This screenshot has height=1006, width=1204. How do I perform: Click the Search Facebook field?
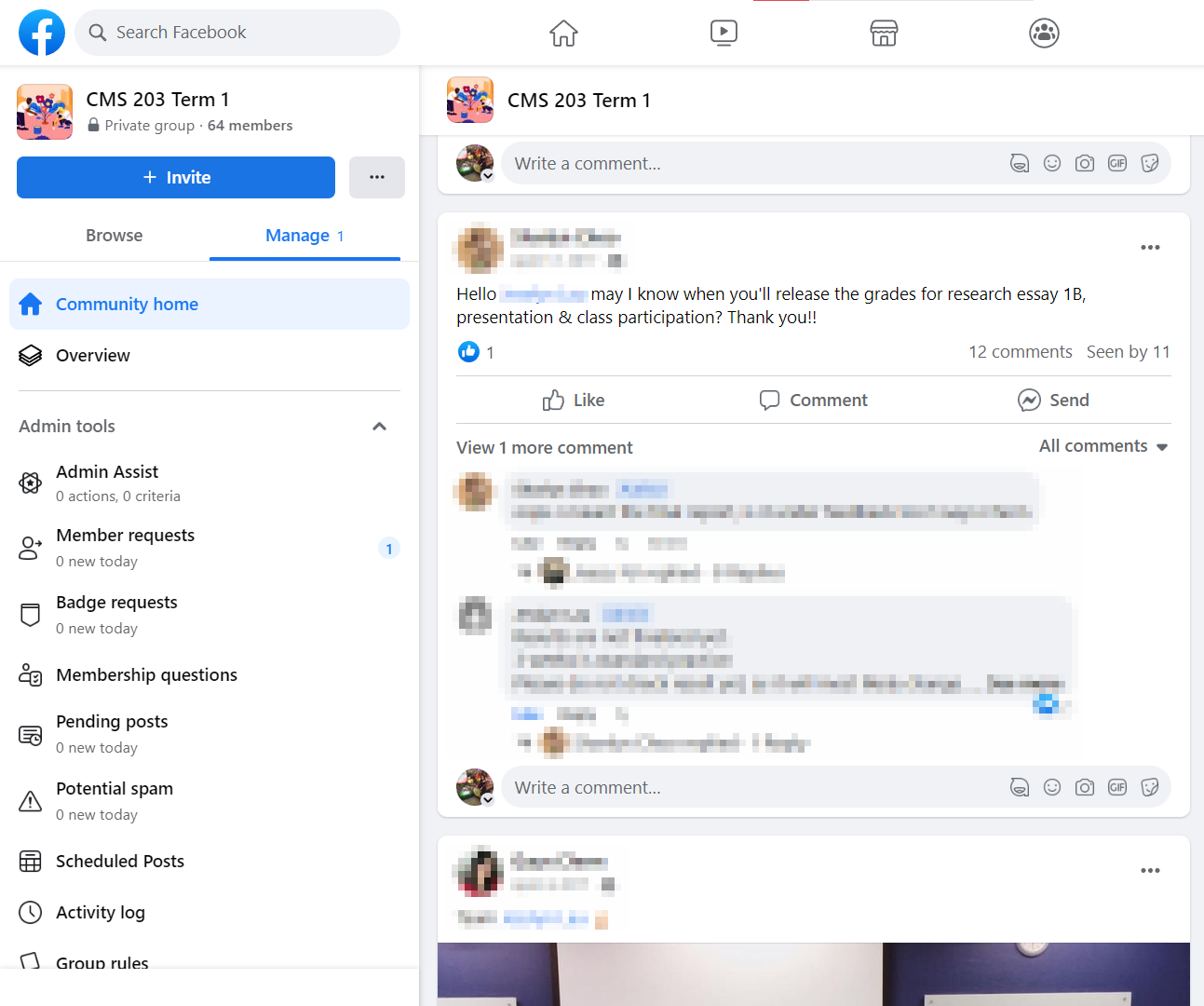tap(237, 33)
